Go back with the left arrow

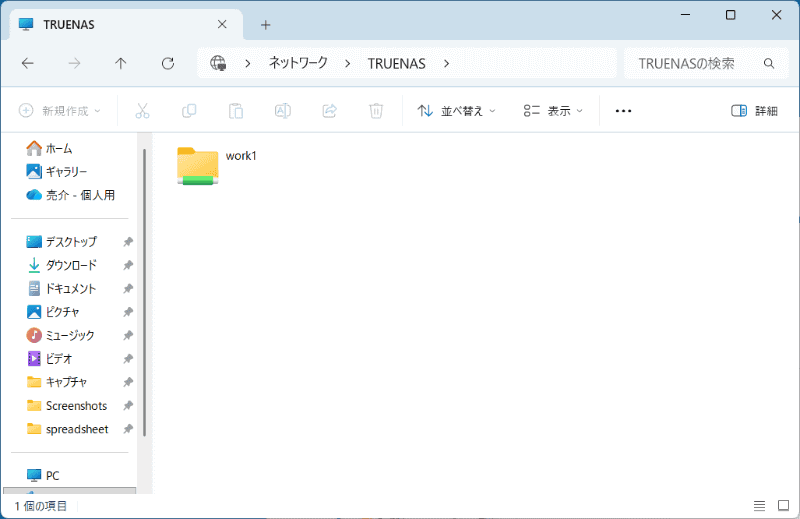28,63
